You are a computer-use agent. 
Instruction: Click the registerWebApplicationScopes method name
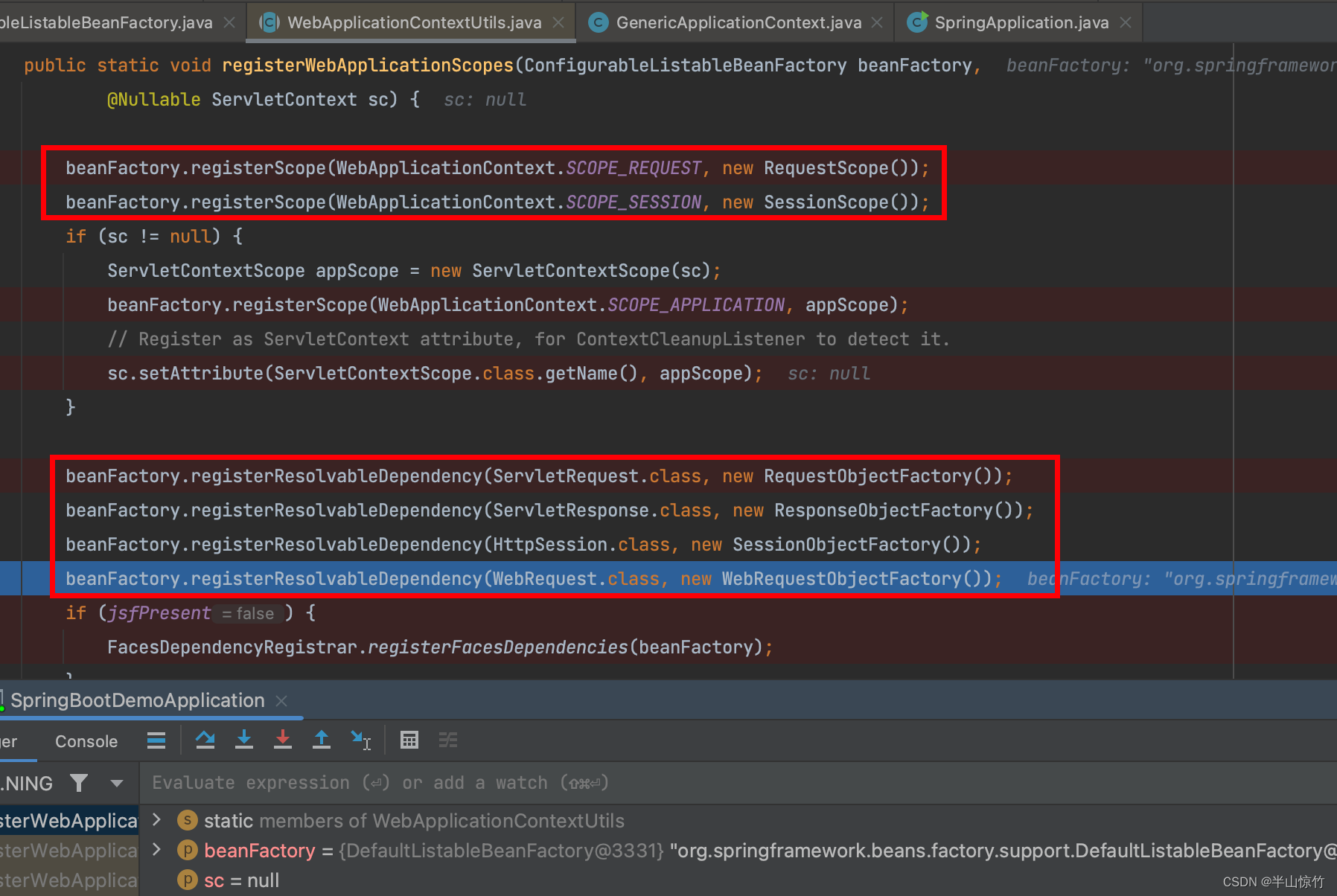[368, 65]
